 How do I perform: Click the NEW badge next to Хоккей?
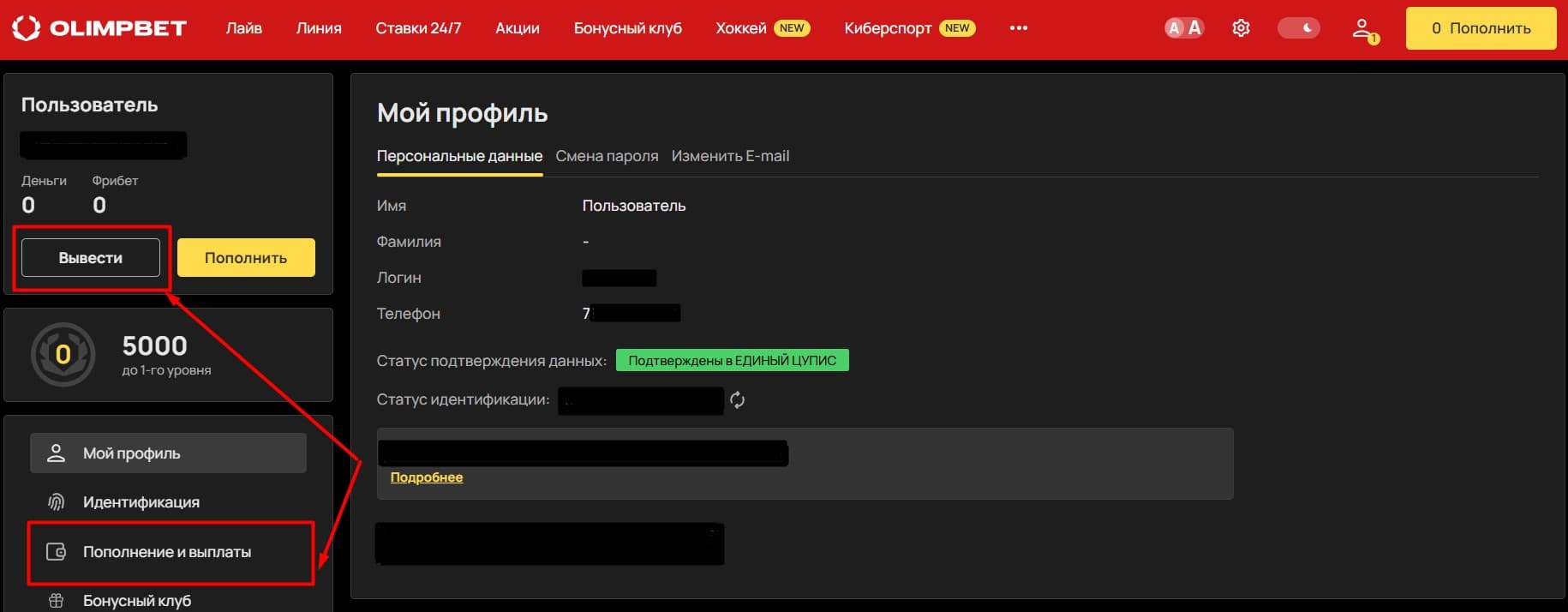pos(792,28)
